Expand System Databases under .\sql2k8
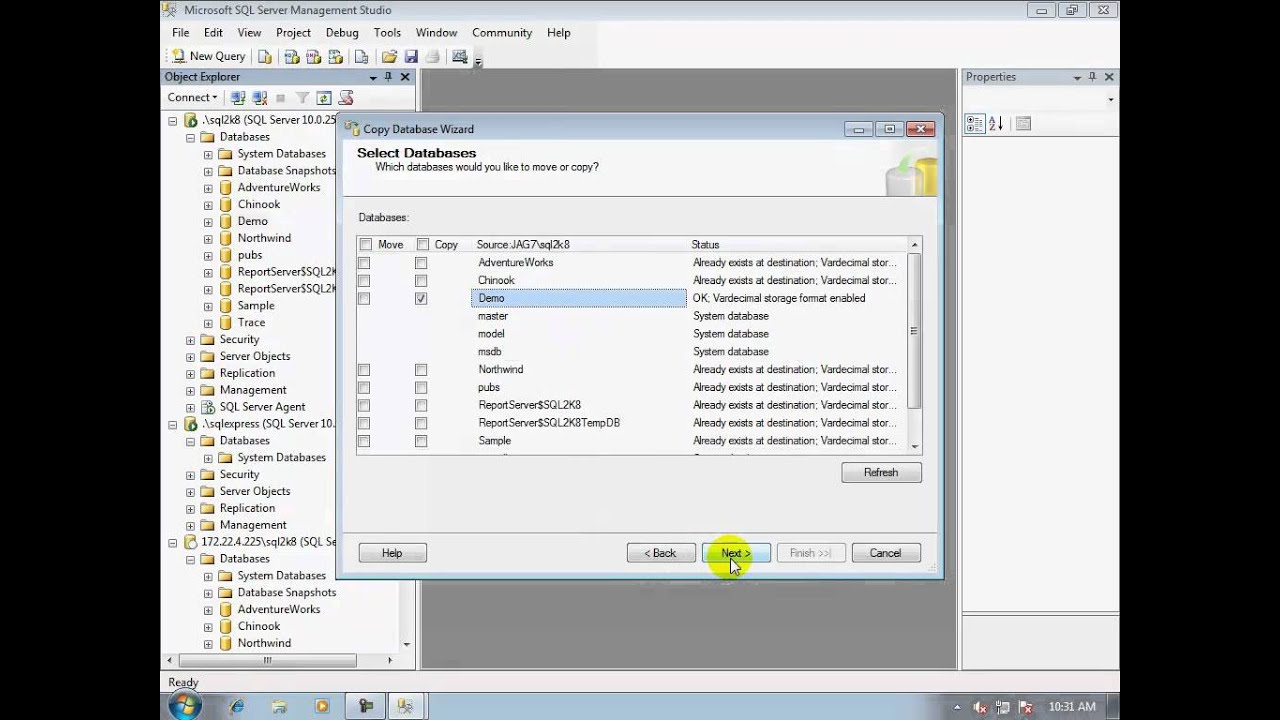This screenshot has width=1280, height=720. pos(208,154)
